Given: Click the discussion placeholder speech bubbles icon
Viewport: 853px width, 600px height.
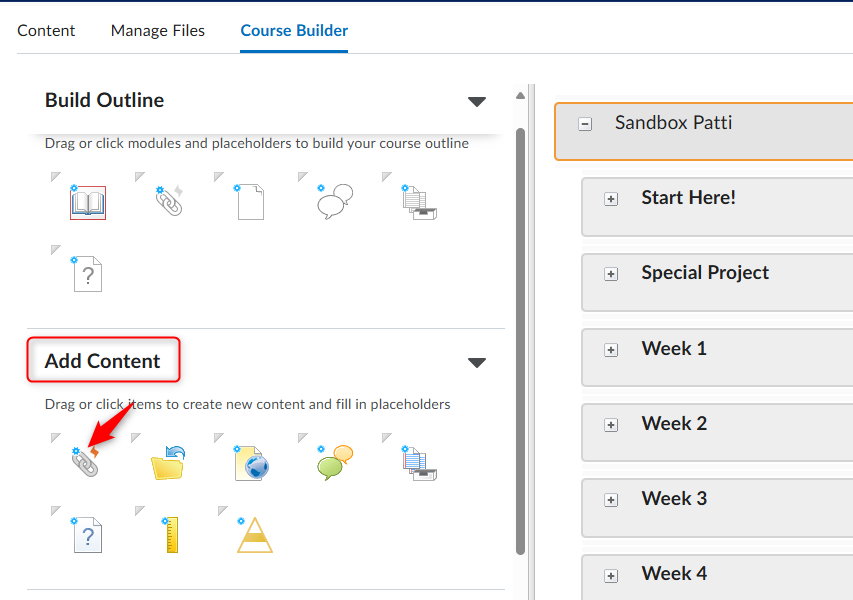Looking at the screenshot, I should click(x=335, y=201).
